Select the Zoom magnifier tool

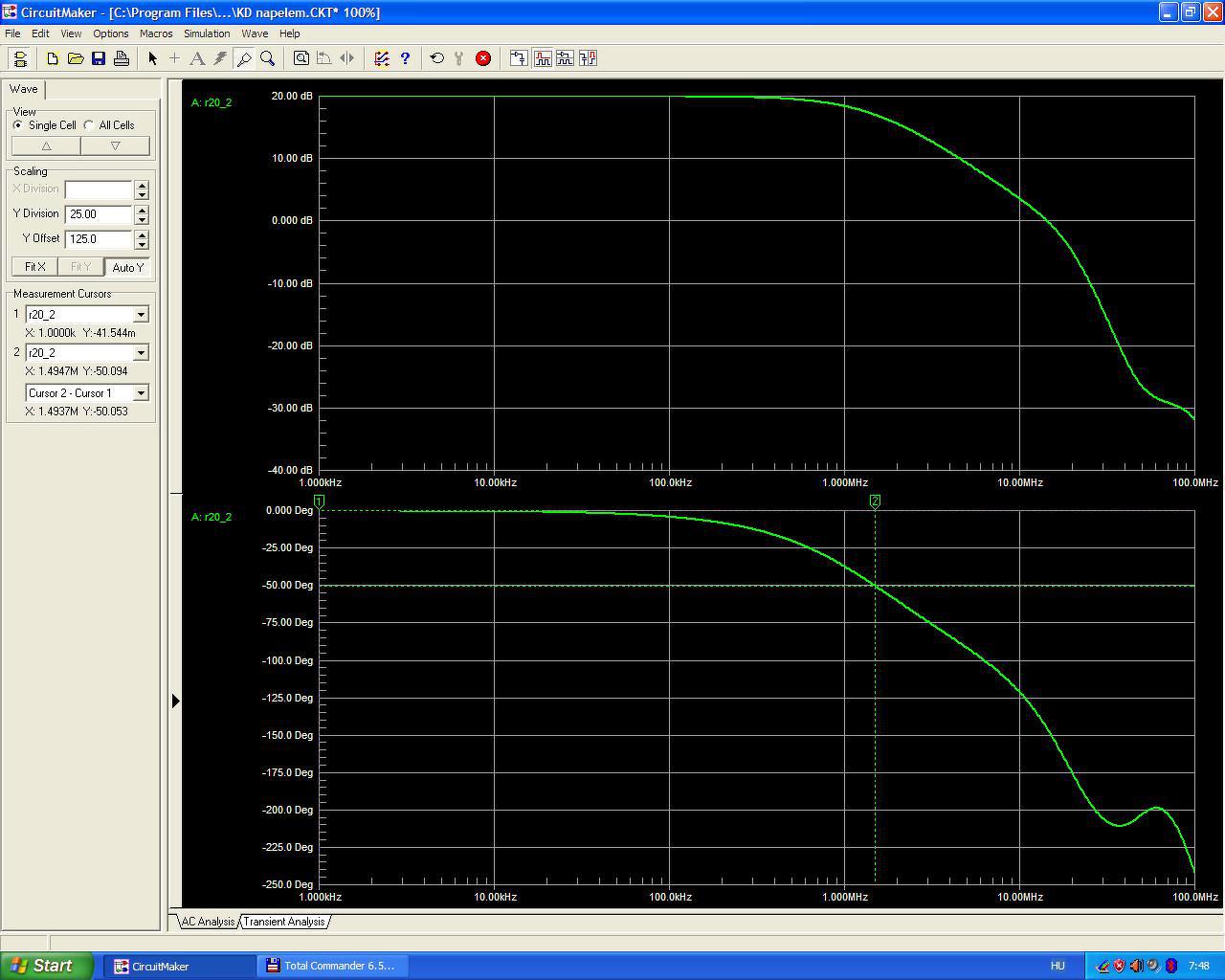[267, 58]
